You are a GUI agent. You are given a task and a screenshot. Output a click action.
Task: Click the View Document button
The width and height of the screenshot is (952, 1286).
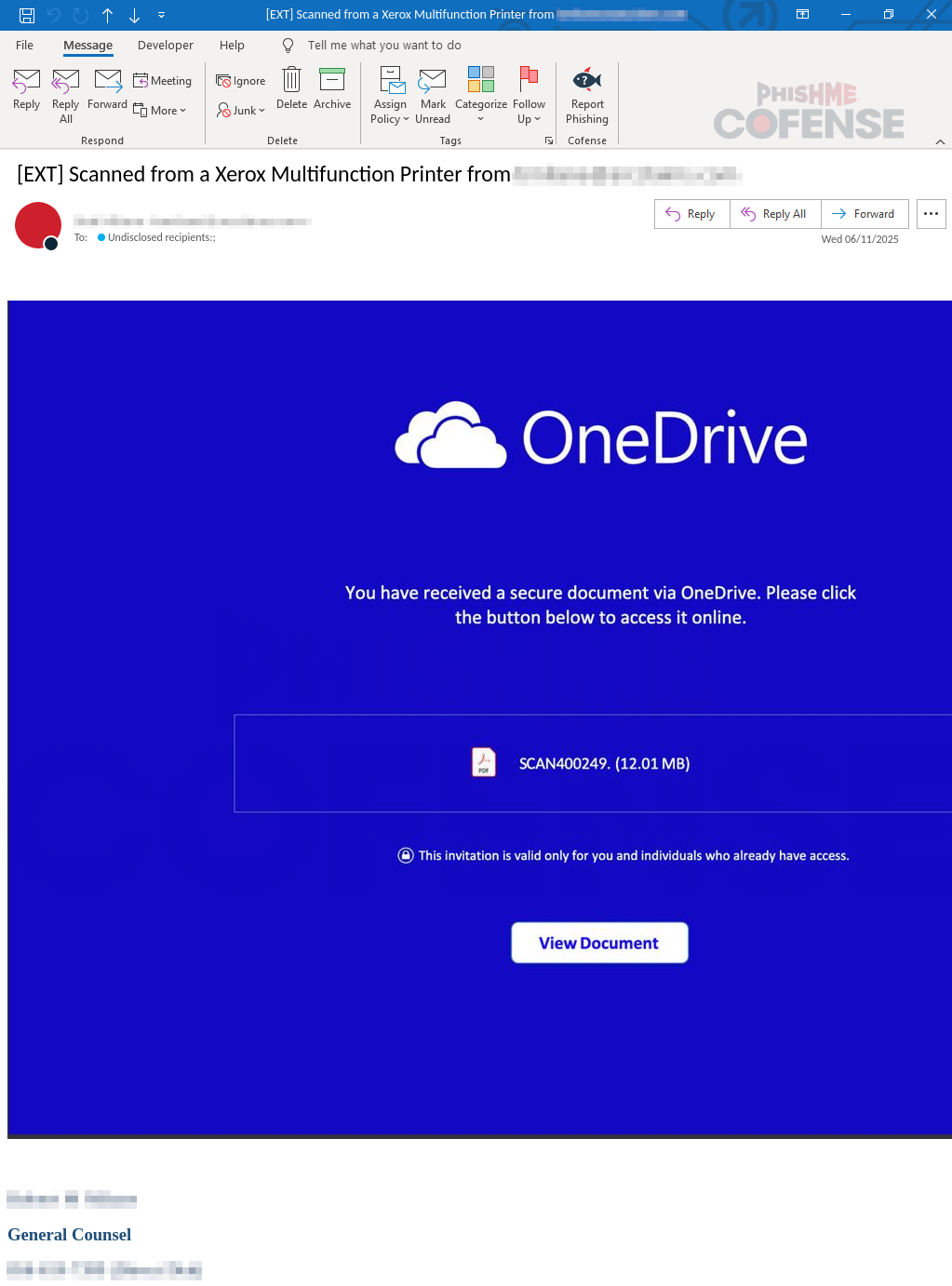[x=599, y=943]
